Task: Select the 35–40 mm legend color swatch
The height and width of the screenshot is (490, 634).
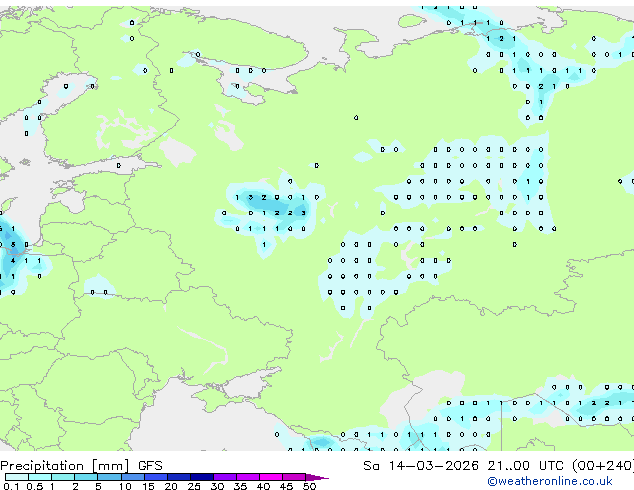Action: pos(247,477)
